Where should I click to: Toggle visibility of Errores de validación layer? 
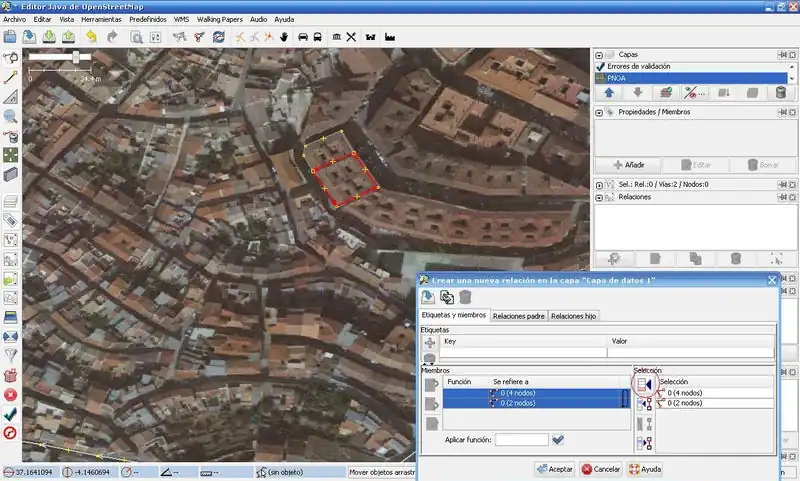[x=600, y=66]
